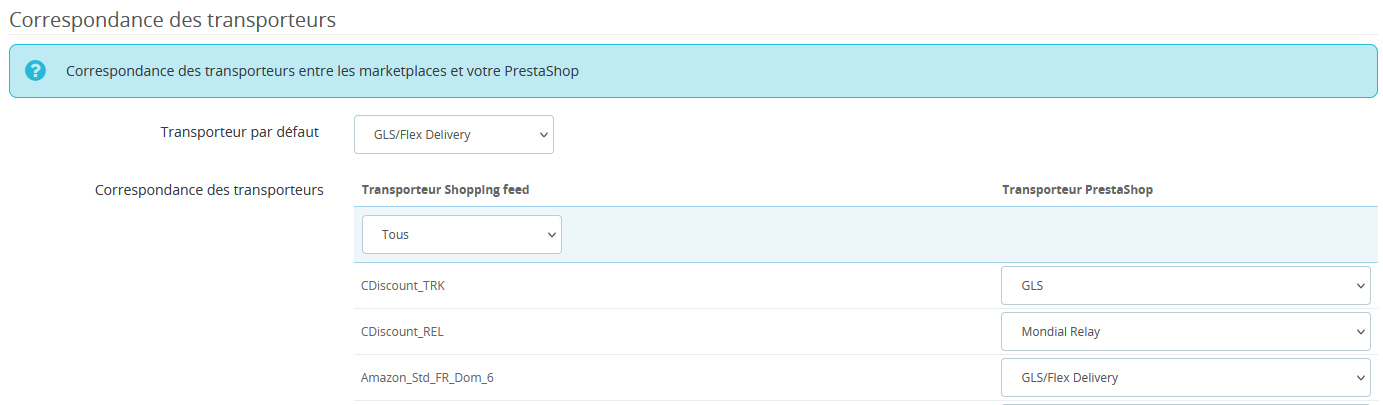Open the Transporteur par défaut dropdown

click(x=454, y=134)
